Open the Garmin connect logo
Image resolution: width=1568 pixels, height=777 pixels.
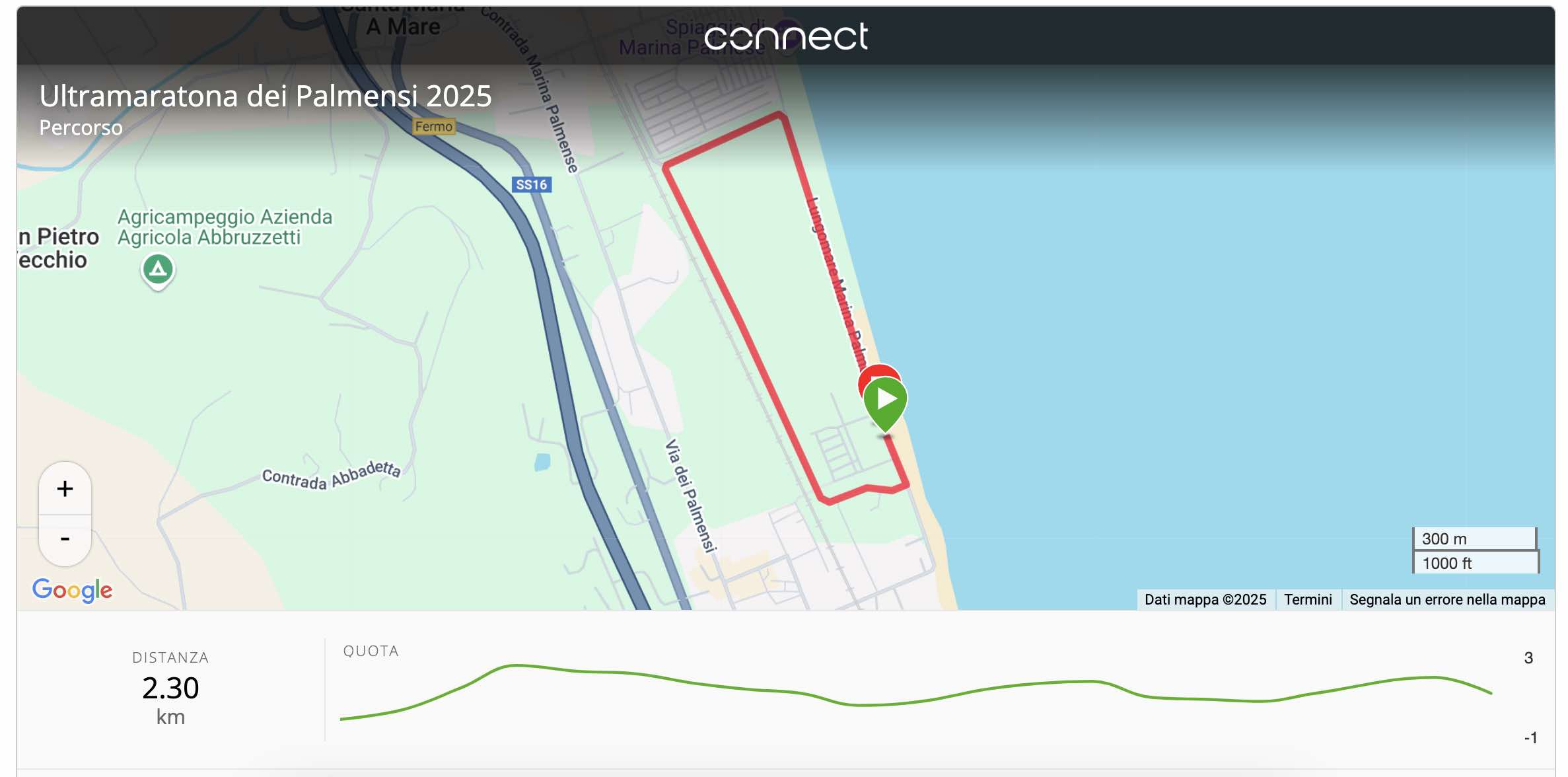786,36
